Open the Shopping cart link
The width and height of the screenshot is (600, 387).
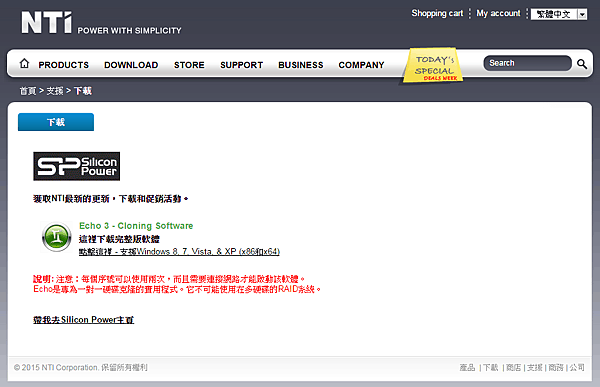coord(437,13)
